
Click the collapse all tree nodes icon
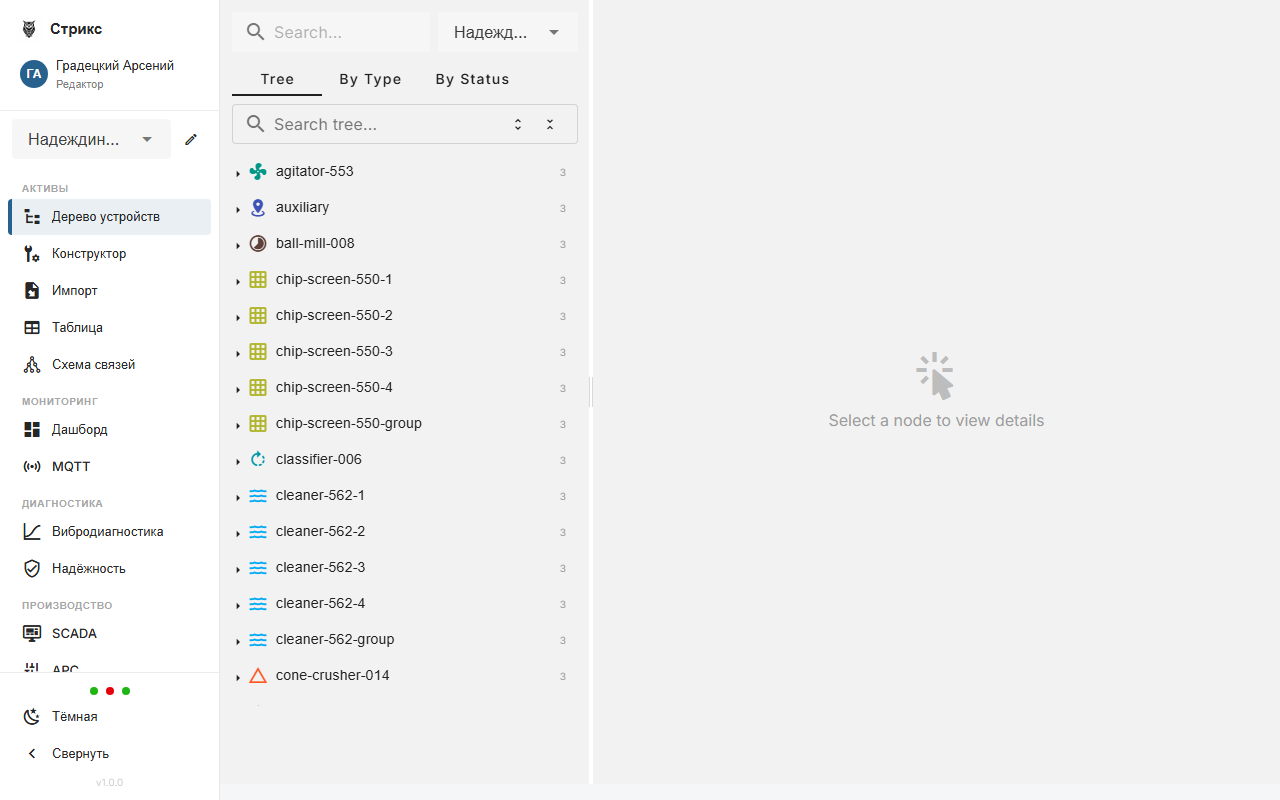(550, 124)
